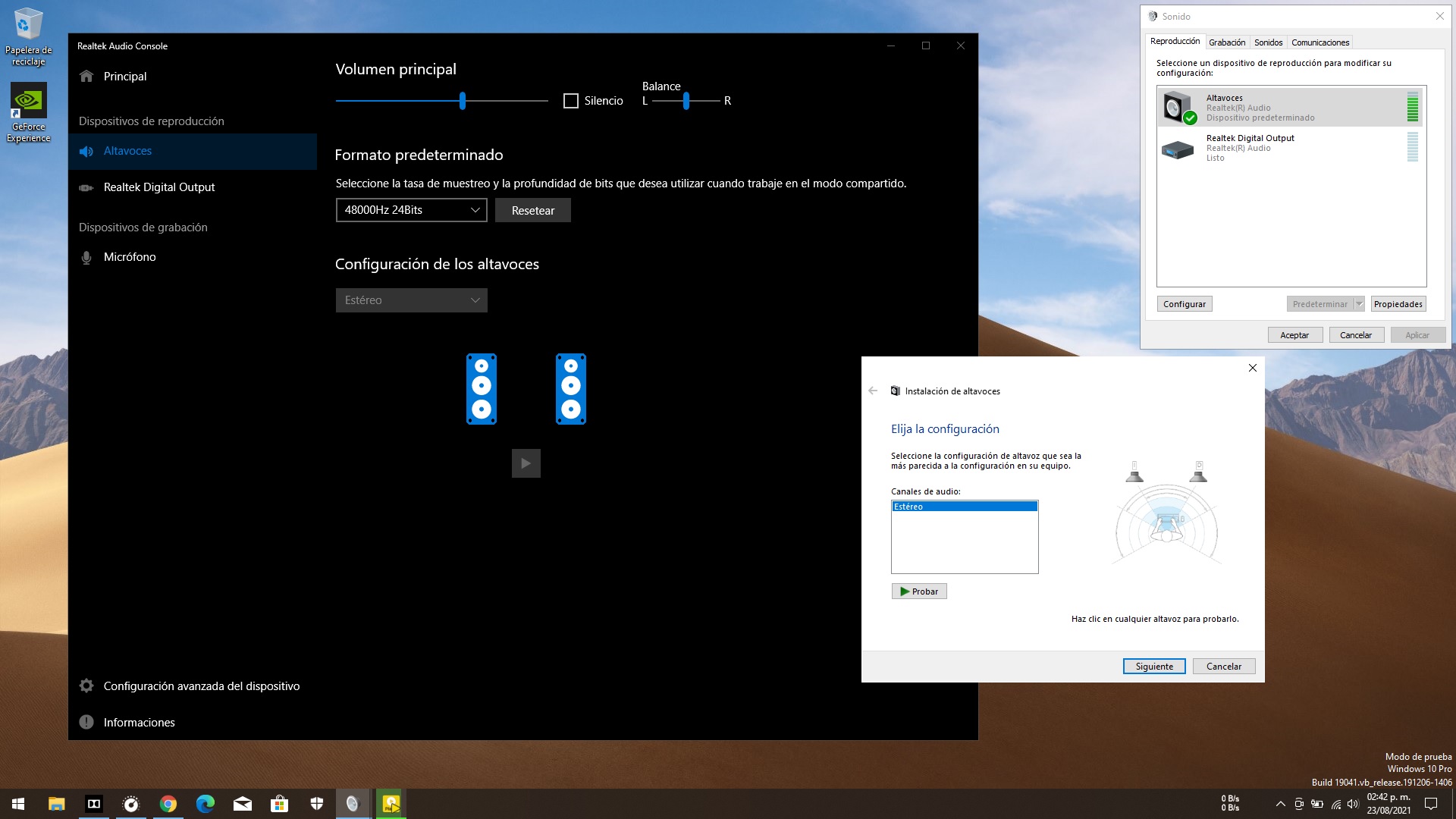Open the Micrófono recording device in the console sidebar
Image resolution: width=1456 pixels, height=819 pixels.
click(x=193, y=257)
